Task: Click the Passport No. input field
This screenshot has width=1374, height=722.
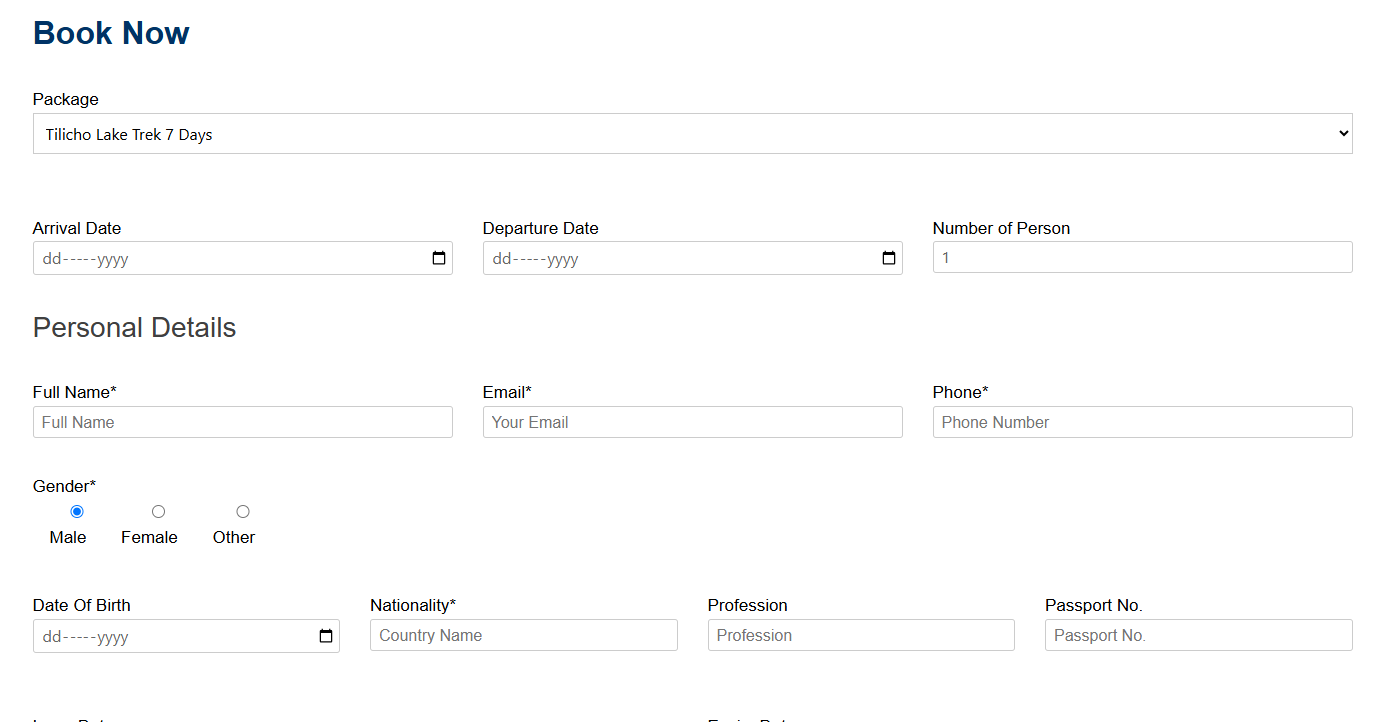Action: [x=1198, y=635]
